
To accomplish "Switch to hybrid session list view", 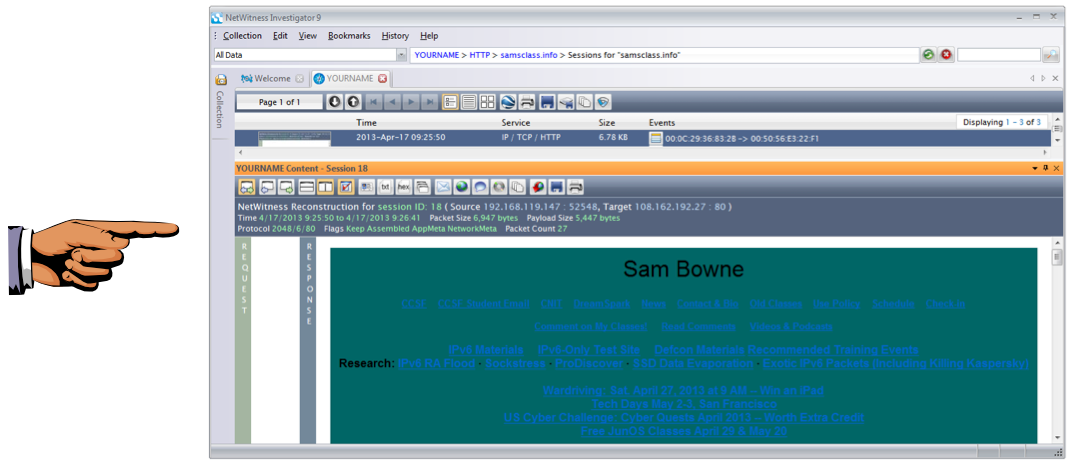I will 450,102.
